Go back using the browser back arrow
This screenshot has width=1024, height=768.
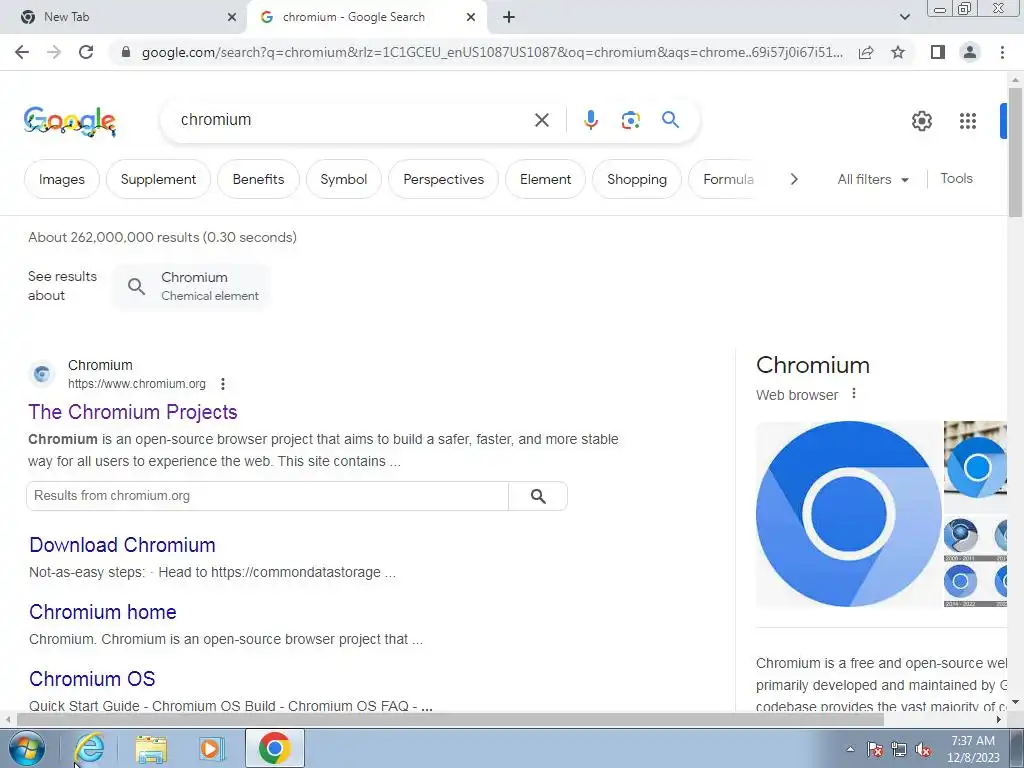pos(22,52)
